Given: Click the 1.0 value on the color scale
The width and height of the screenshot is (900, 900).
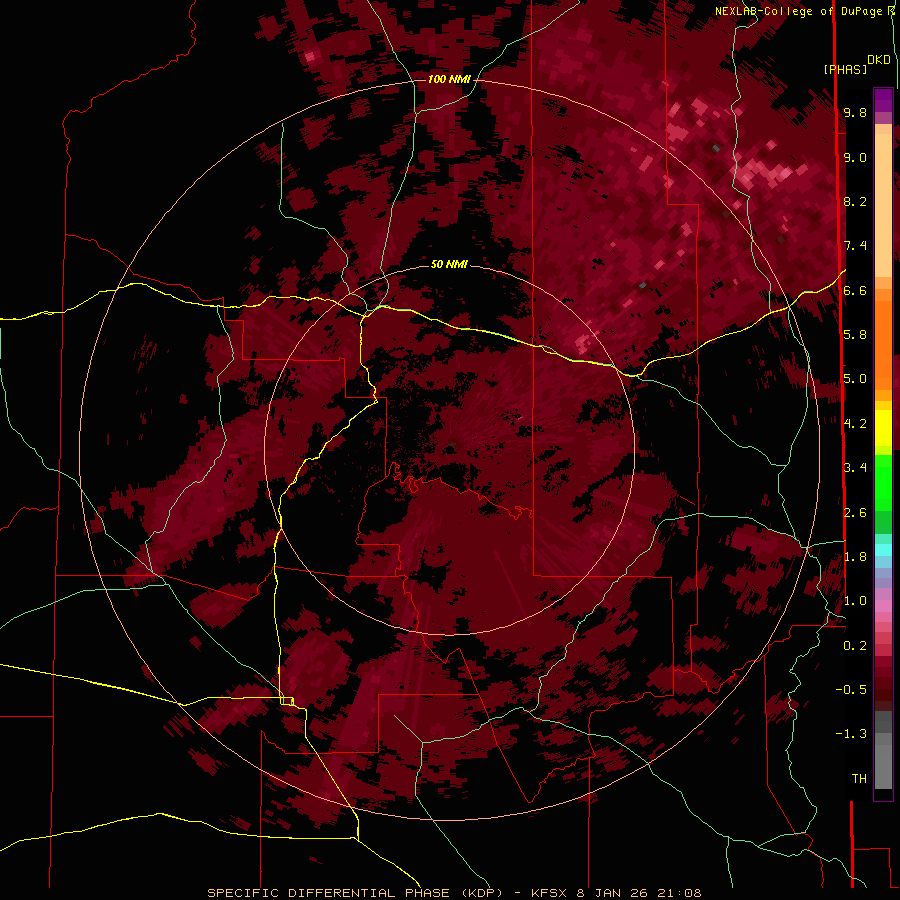Looking at the screenshot, I should [x=855, y=601].
